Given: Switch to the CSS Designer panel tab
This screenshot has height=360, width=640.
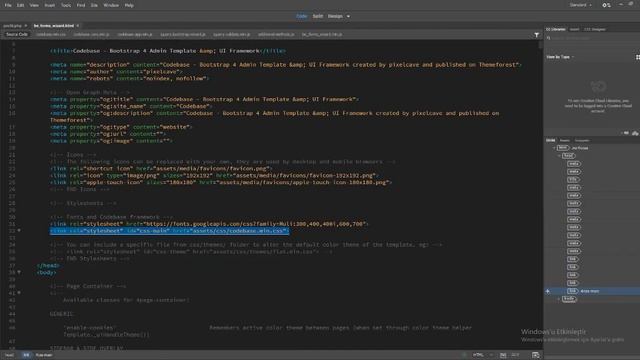Looking at the screenshot, I should [x=595, y=29].
